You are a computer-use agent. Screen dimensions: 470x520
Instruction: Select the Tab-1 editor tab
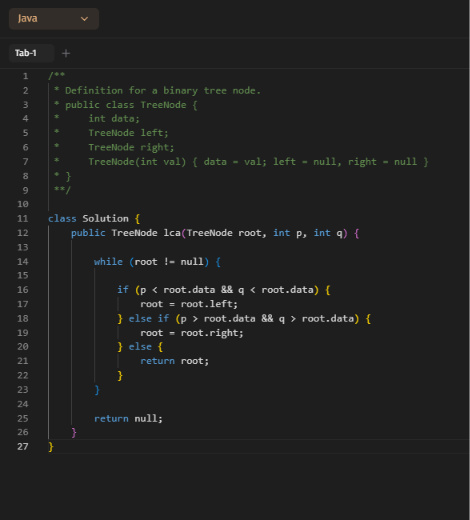[x=31, y=53]
